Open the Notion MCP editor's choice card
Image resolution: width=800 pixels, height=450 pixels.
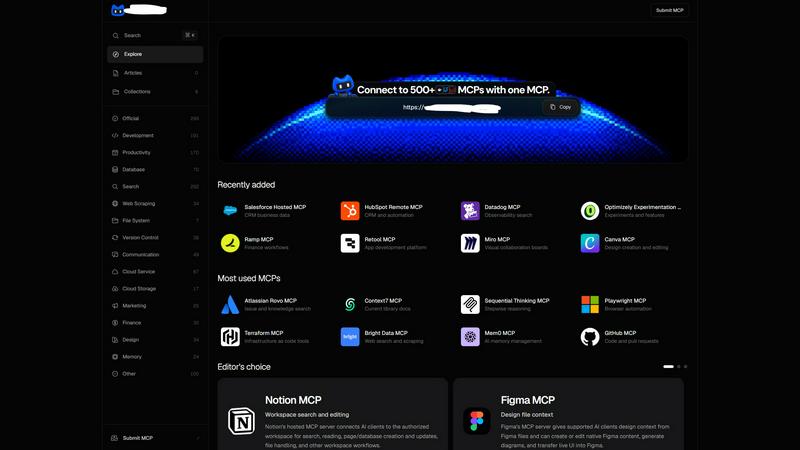[x=333, y=414]
